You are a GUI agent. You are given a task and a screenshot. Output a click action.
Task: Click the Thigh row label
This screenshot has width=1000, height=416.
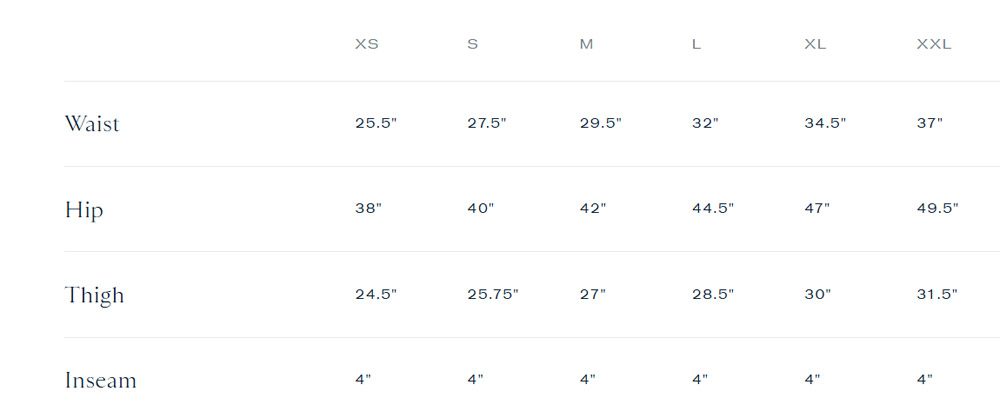(x=94, y=295)
